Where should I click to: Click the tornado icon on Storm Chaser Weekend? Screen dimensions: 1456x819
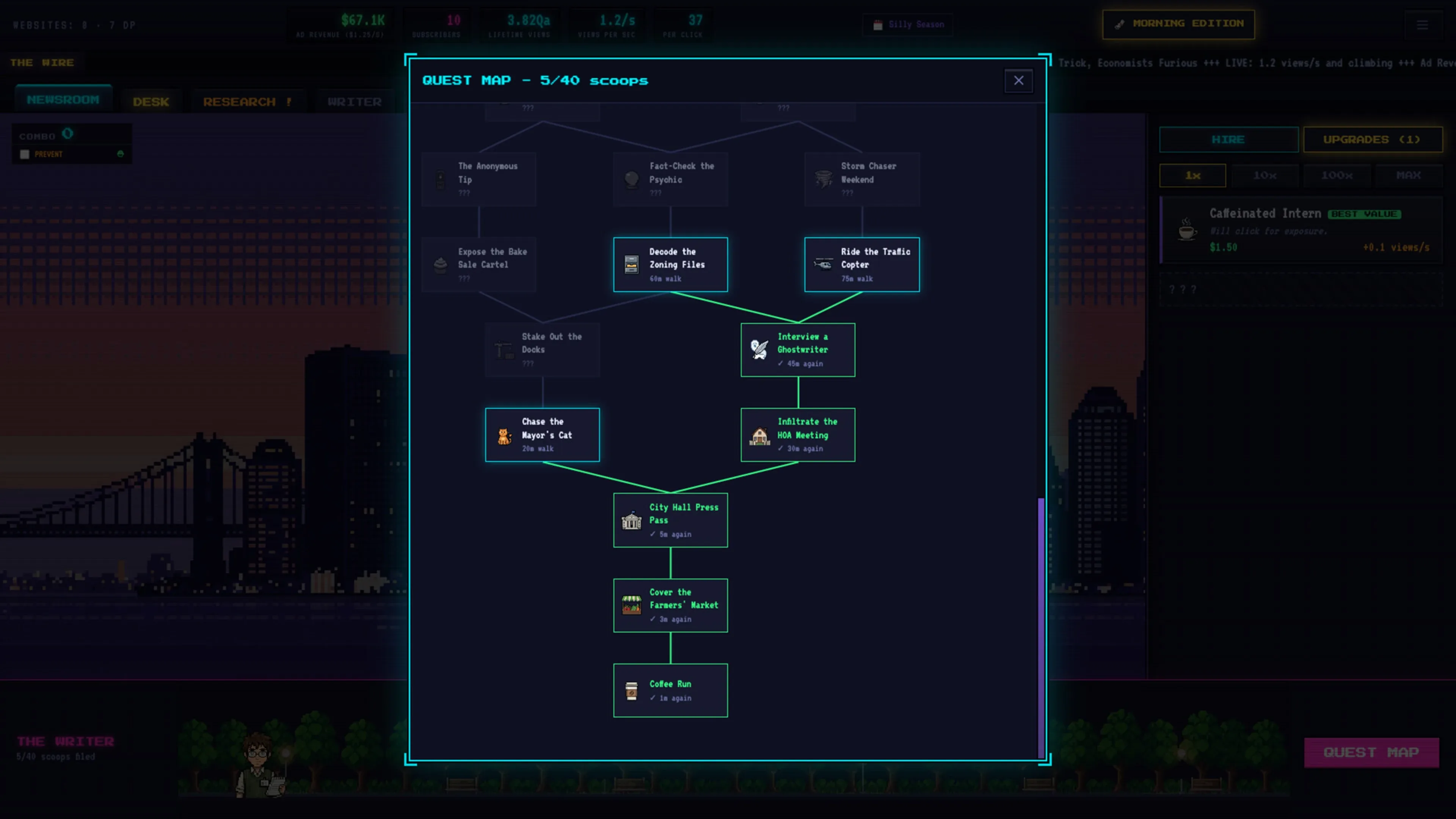pyautogui.click(x=823, y=179)
